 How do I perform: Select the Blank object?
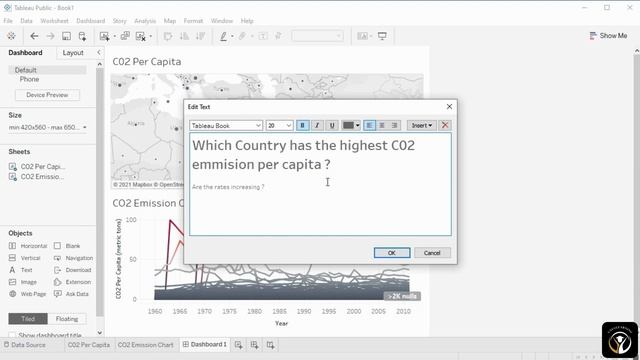[x=67, y=246]
